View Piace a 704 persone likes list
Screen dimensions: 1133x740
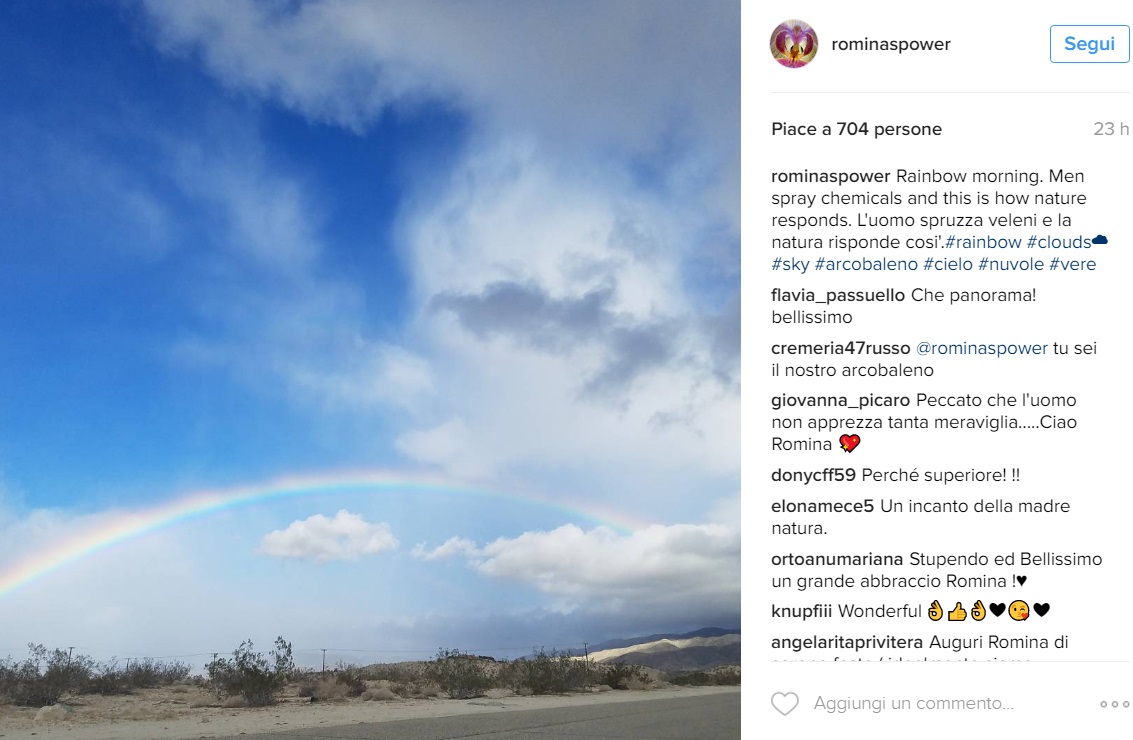pos(856,129)
